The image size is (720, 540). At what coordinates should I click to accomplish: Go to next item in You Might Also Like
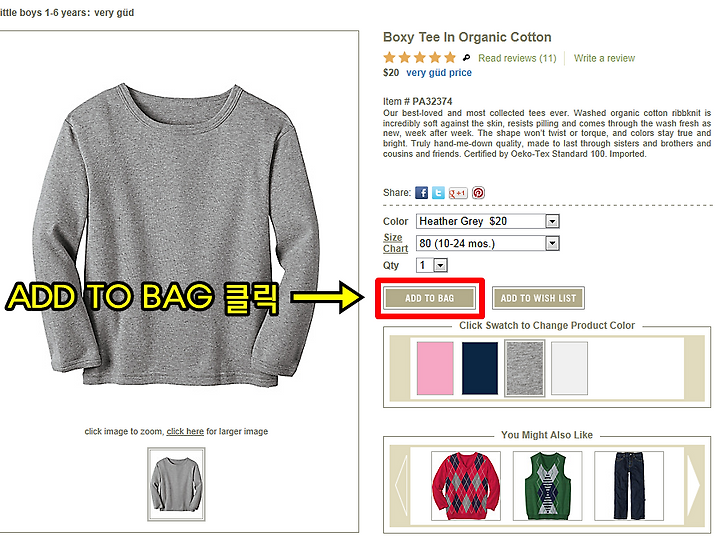[693, 485]
